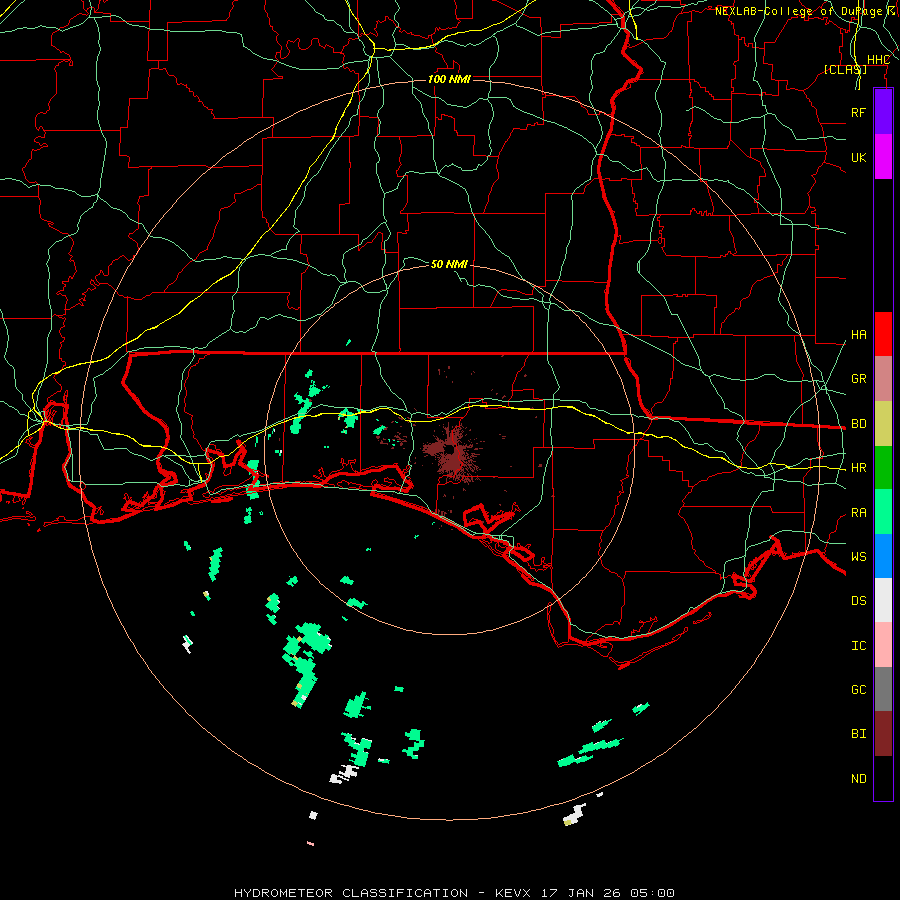The width and height of the screenshot is (900, 900).
Task: Click the HA red legend swatch
Action: tap(883, 334)
